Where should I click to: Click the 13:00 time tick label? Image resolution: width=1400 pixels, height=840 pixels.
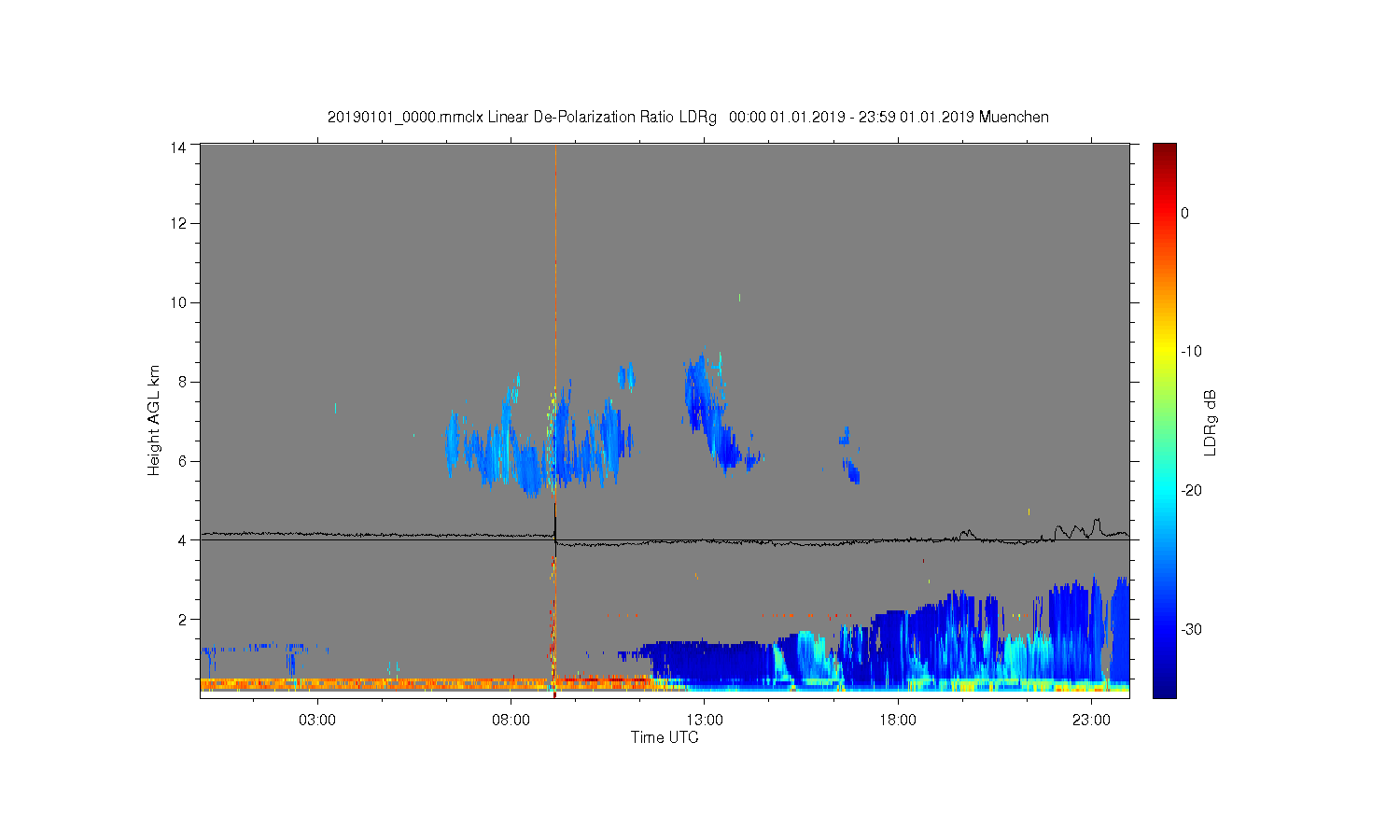click(705, 721)
